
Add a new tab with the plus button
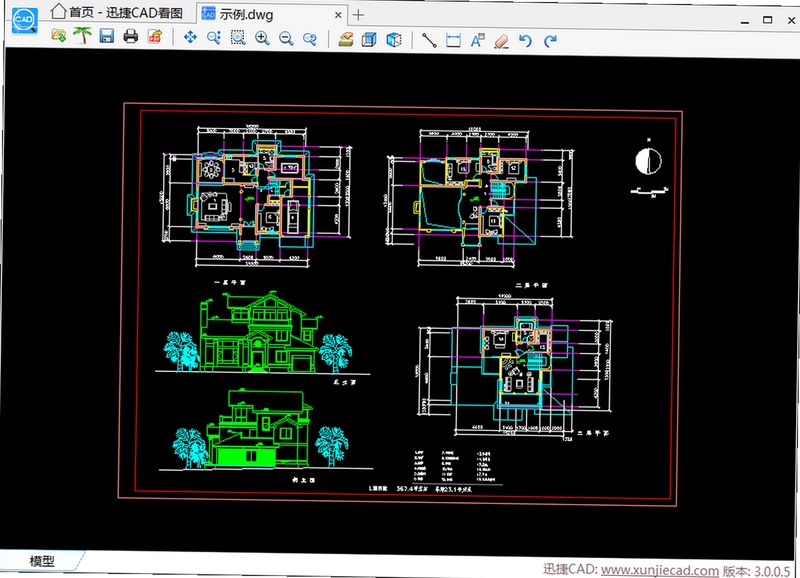358,15
